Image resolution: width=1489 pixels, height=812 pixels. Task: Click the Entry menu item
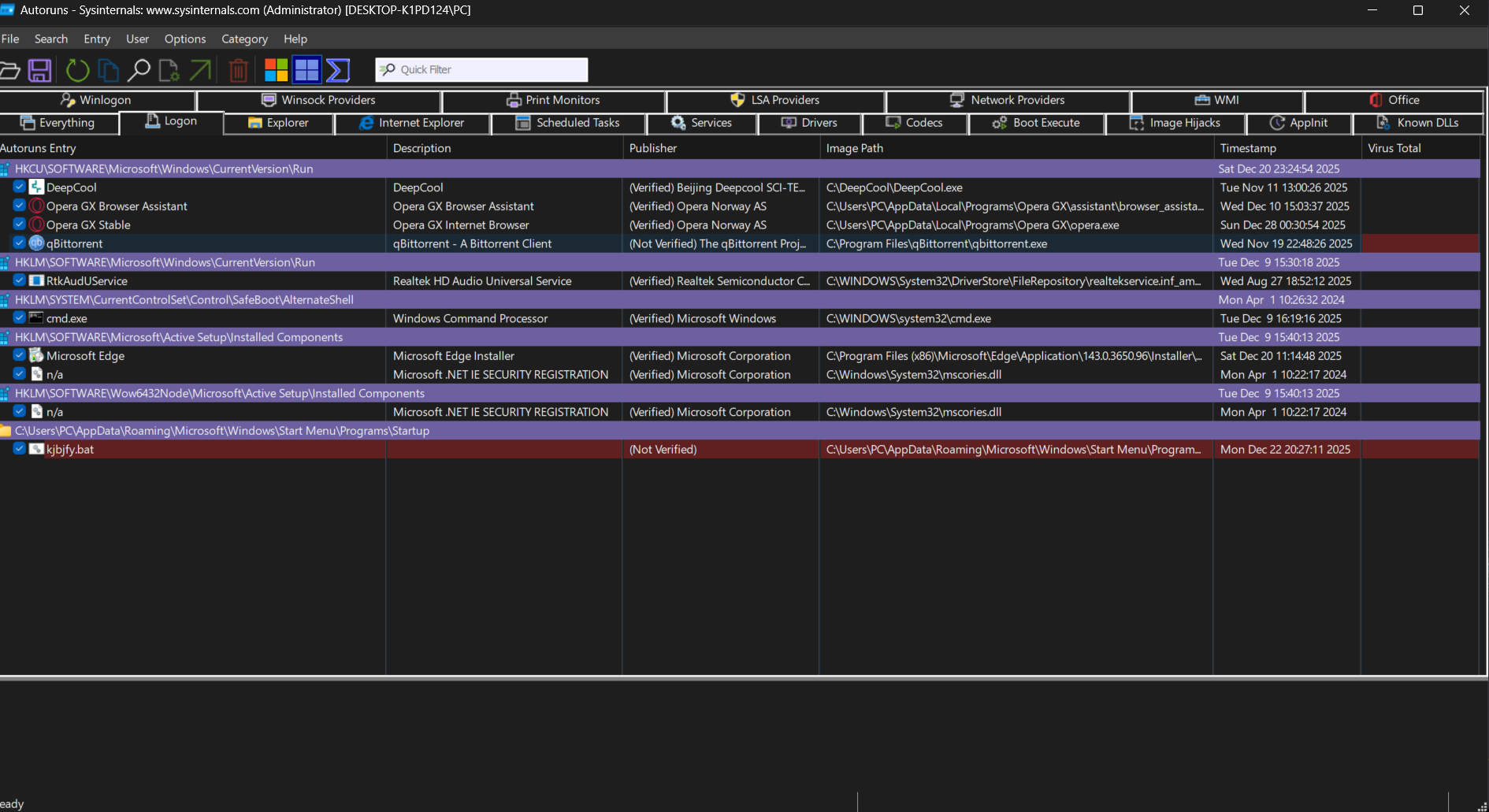pyautogui.click(x=97, y=39)
